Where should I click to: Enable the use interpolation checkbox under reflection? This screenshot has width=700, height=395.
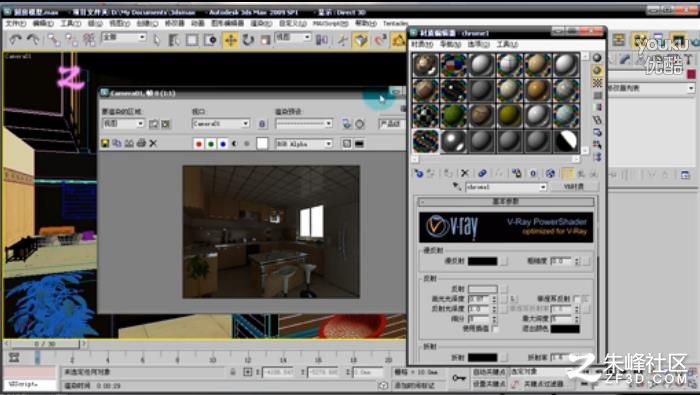tap(495, 328)
